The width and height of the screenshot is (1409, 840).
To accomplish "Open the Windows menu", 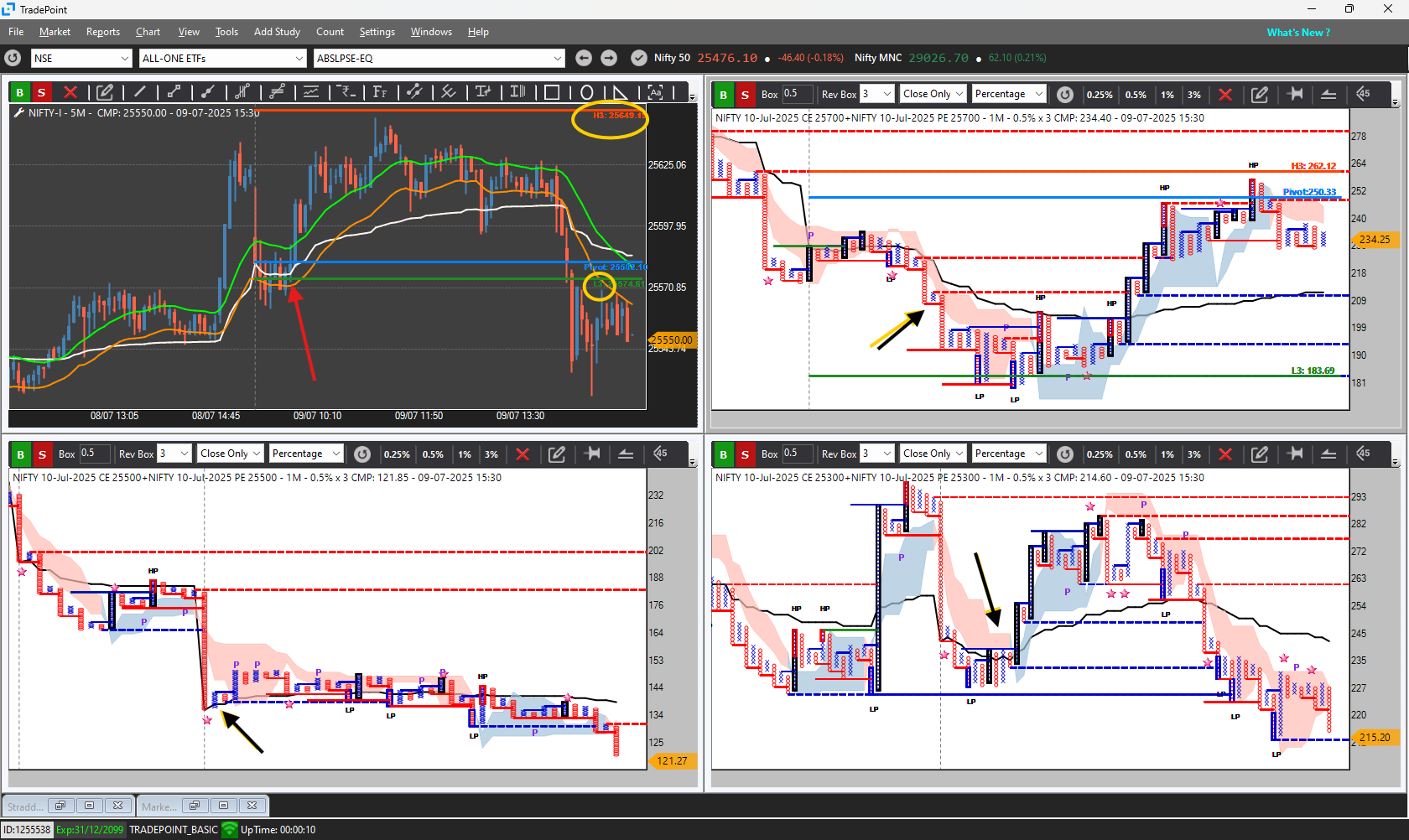I will pyautogui.click(x=431, y=32).
